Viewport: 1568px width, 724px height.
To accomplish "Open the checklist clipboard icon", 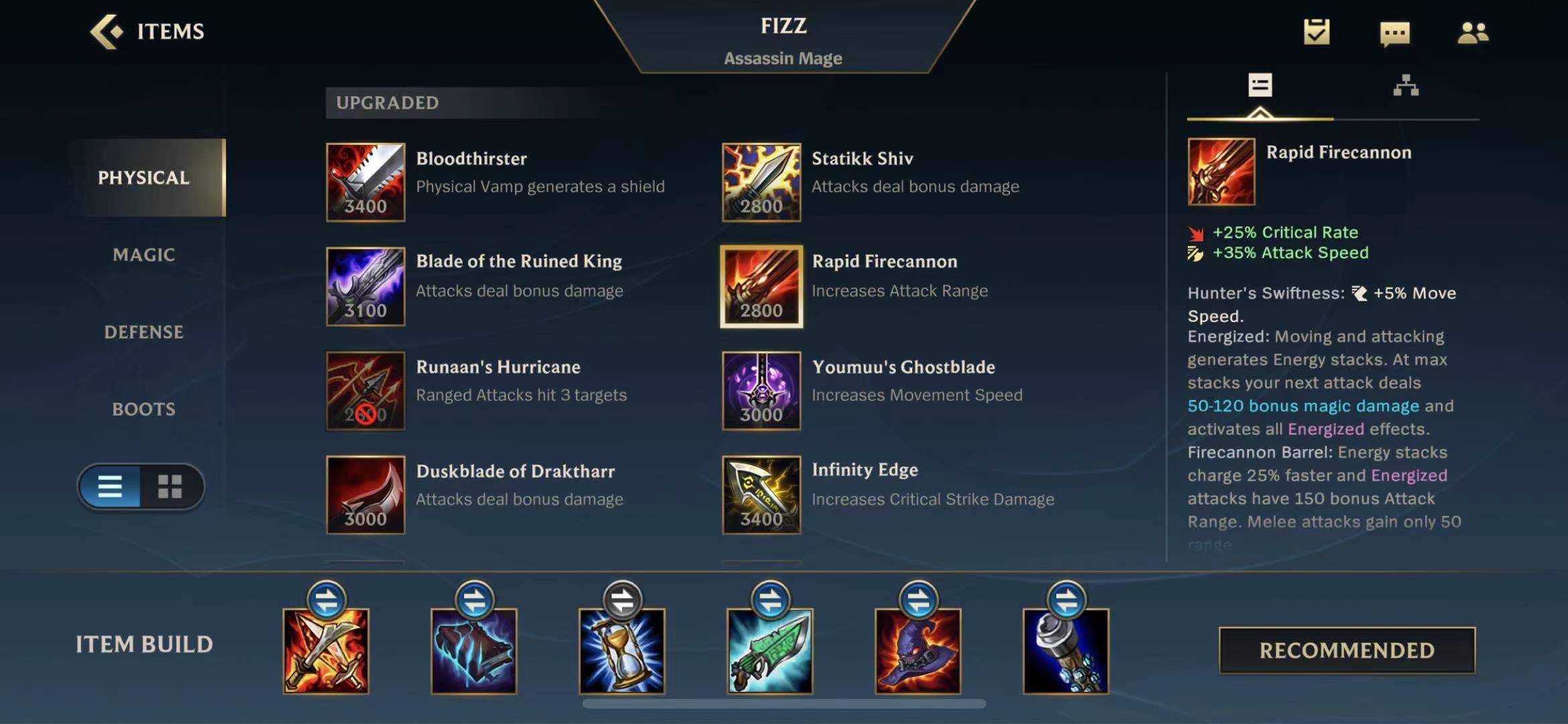I will 1317,32.
